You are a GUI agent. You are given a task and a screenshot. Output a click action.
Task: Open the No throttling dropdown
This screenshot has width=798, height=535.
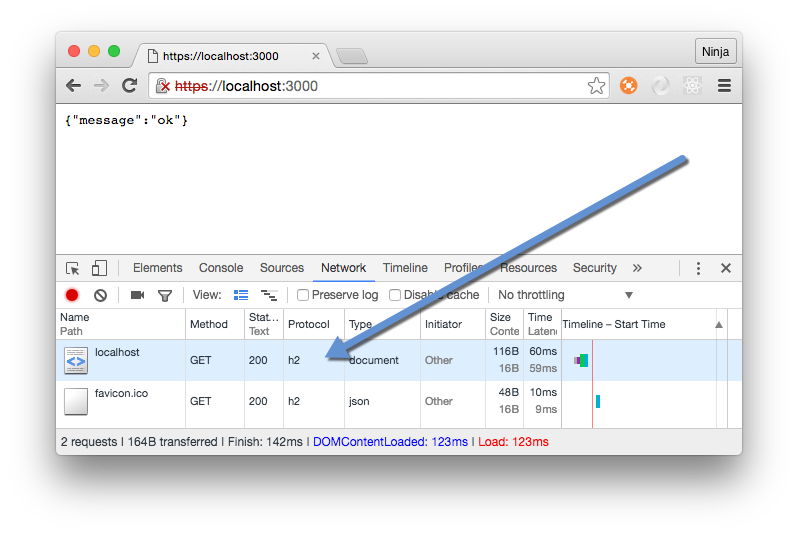click(x=565, y=295)
